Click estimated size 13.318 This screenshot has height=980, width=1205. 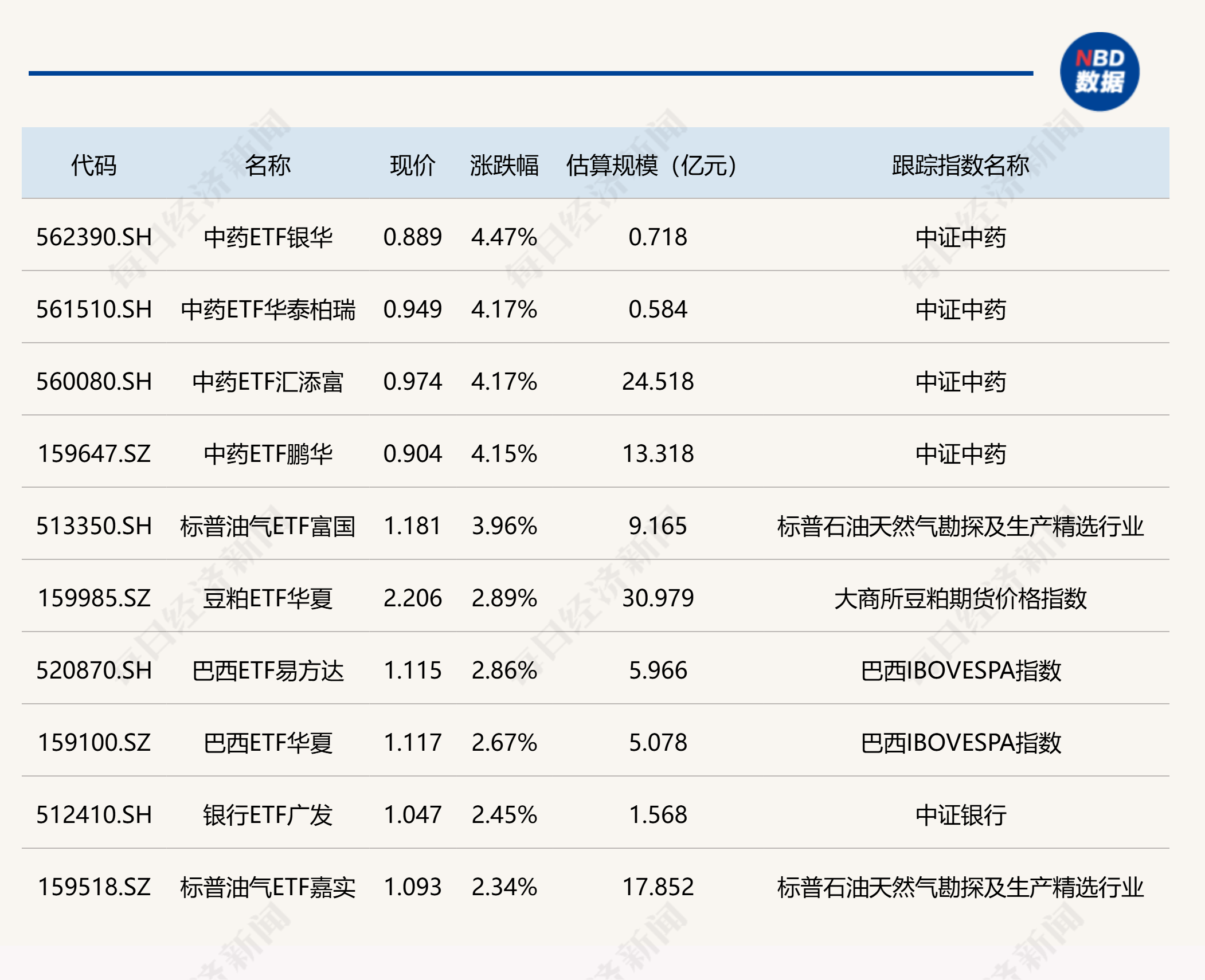pos(658,454)
